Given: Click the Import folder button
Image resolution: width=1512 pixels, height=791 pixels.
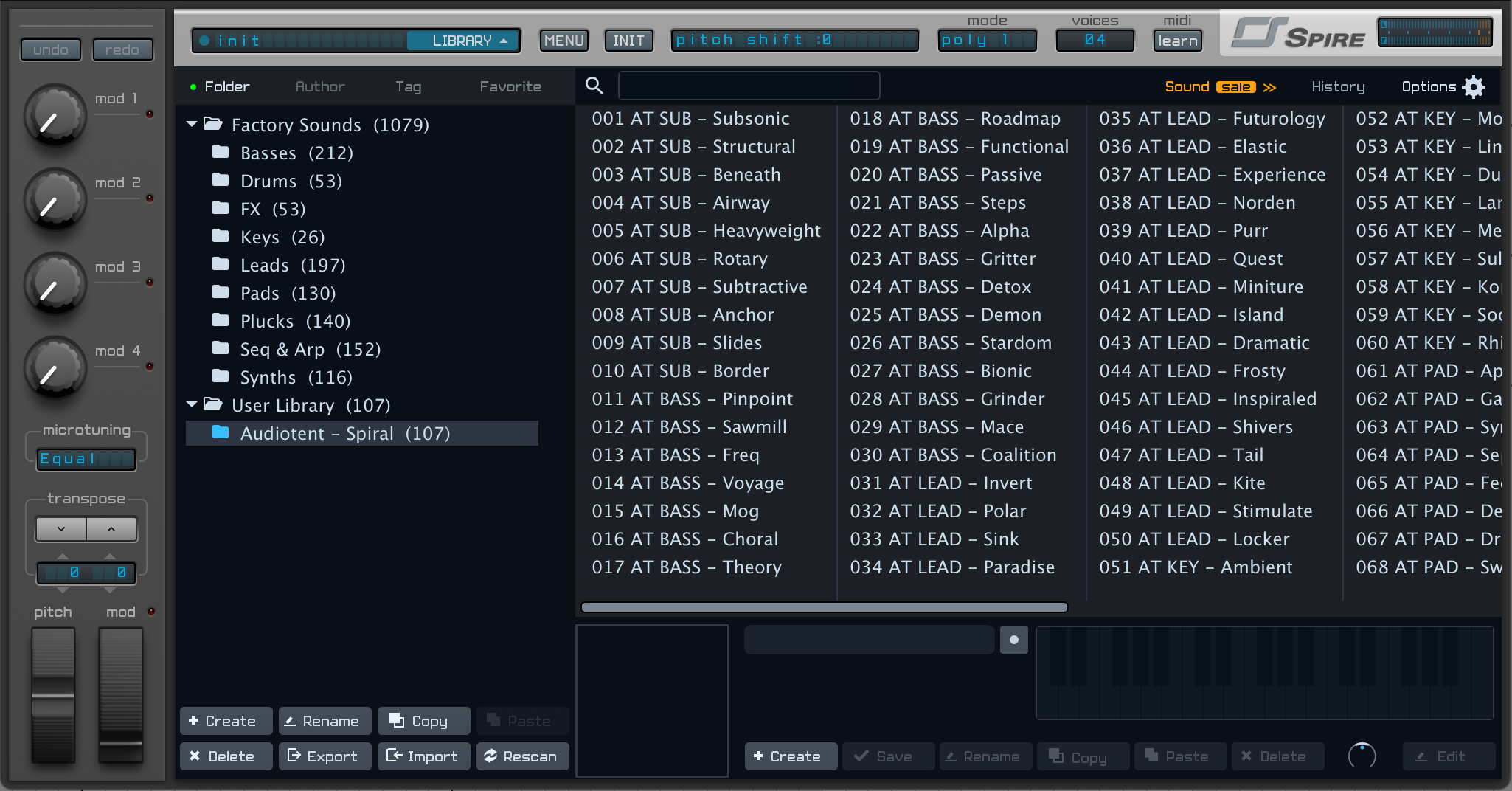Looking at the screenshot, I should [423, 756].
